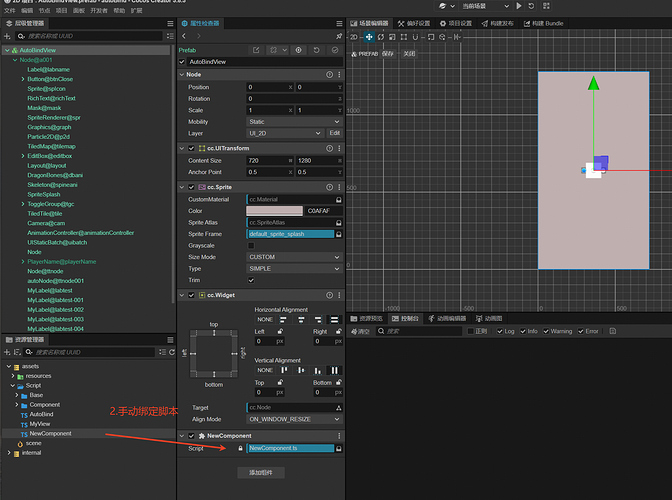672x500 pixels.
Task: Open the Sprite Color swatch picker
Action: tap(275, 211)
